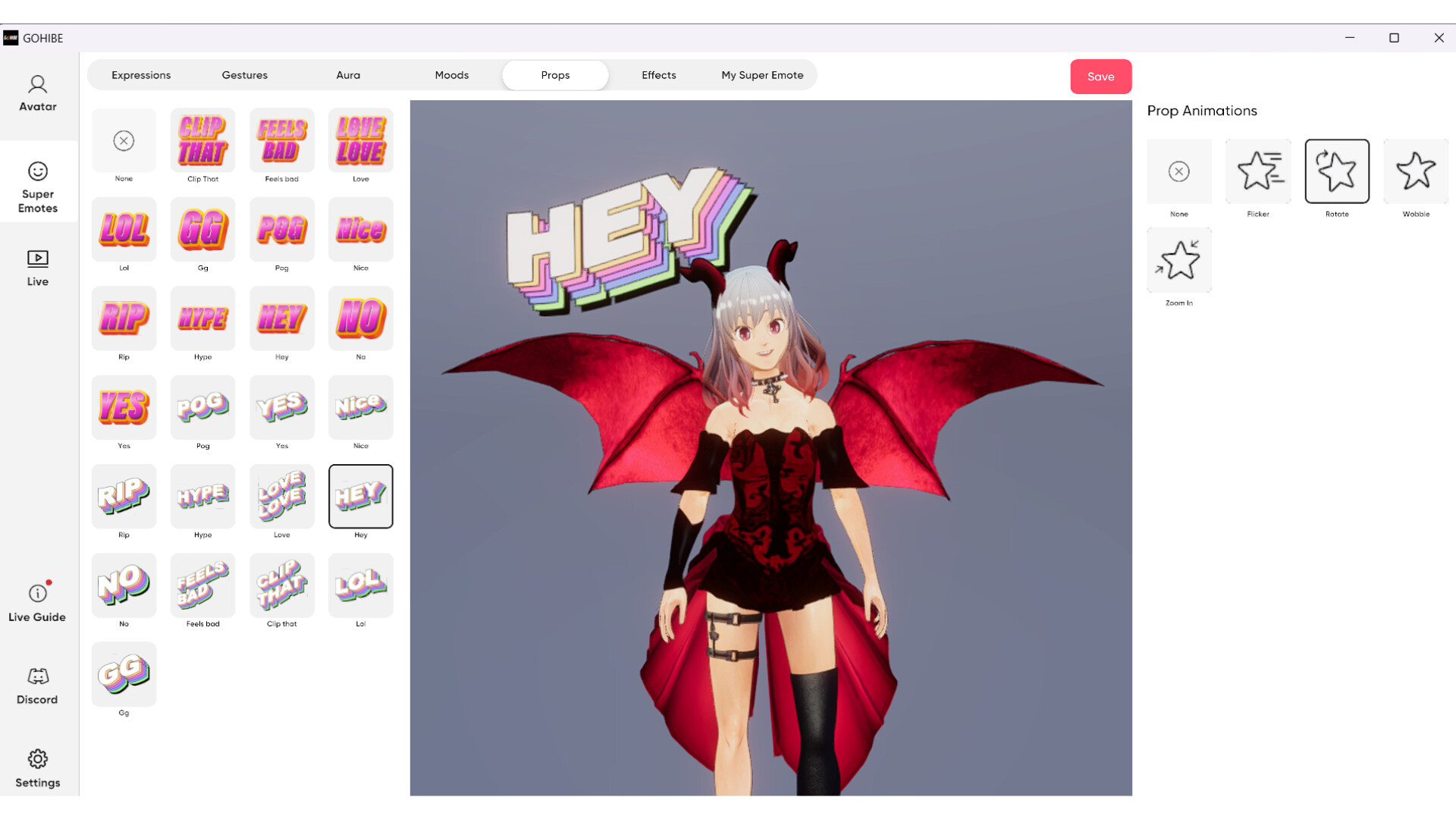Switch to the Expressions tab
1456x819 pixels.
click(141, 74)
